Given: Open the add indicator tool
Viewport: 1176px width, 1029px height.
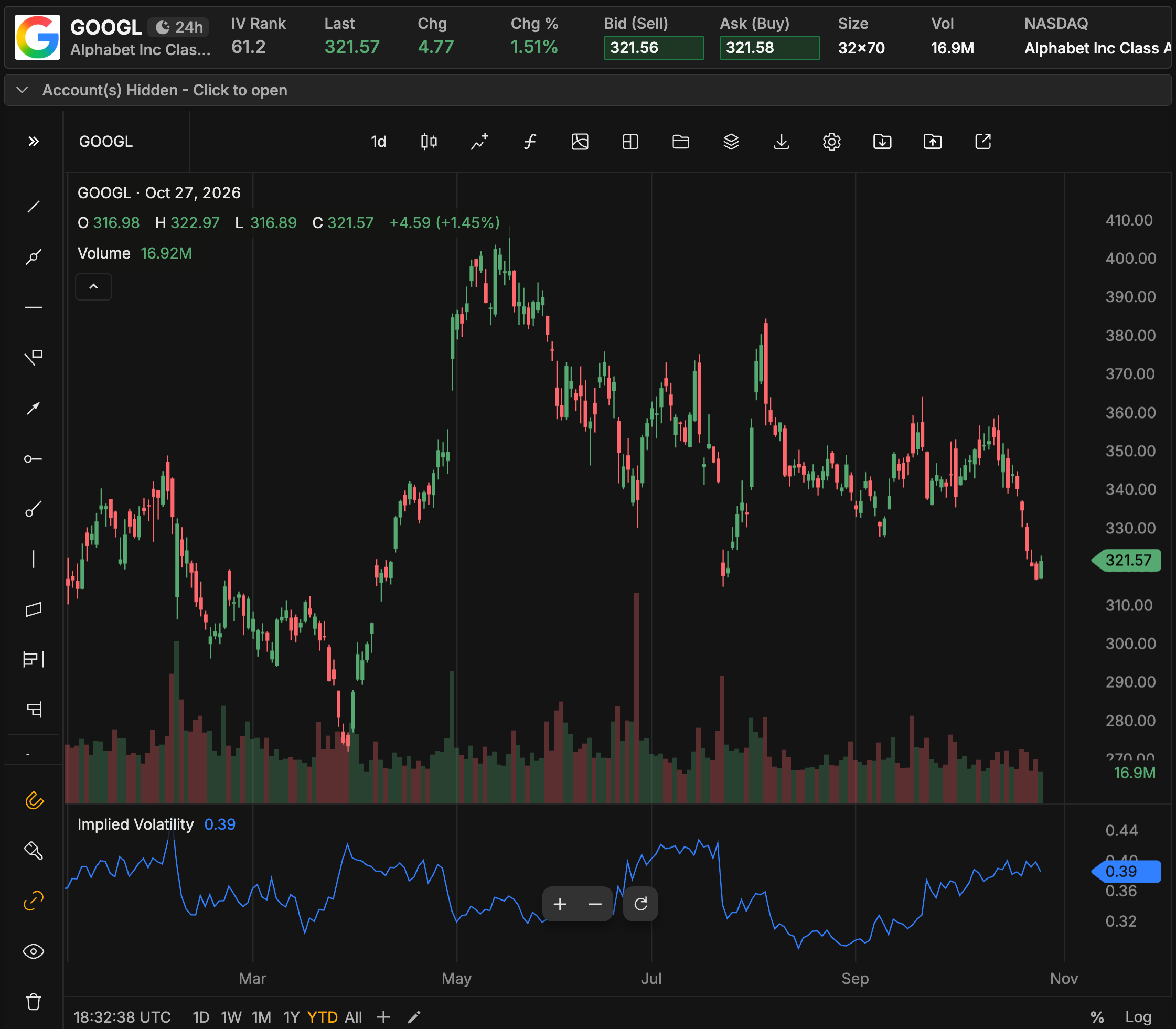Looking at the screenshot, I should click(479, 141).
